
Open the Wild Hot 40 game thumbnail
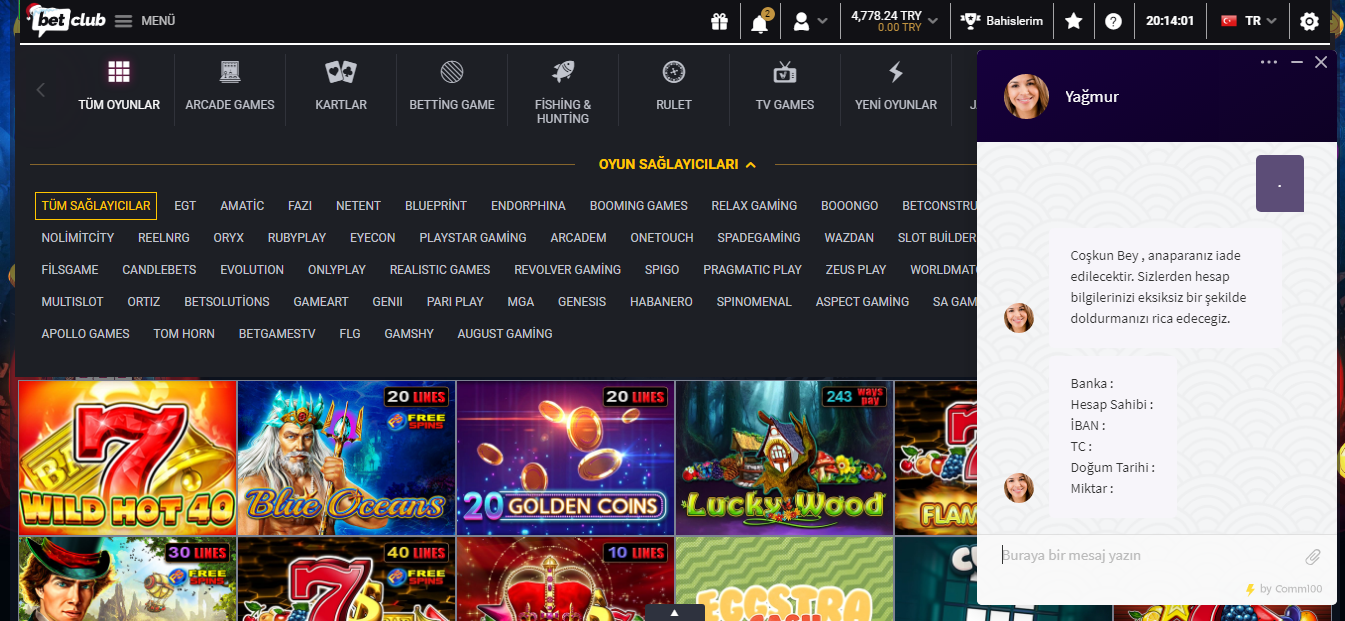click(x=127, y=458)
